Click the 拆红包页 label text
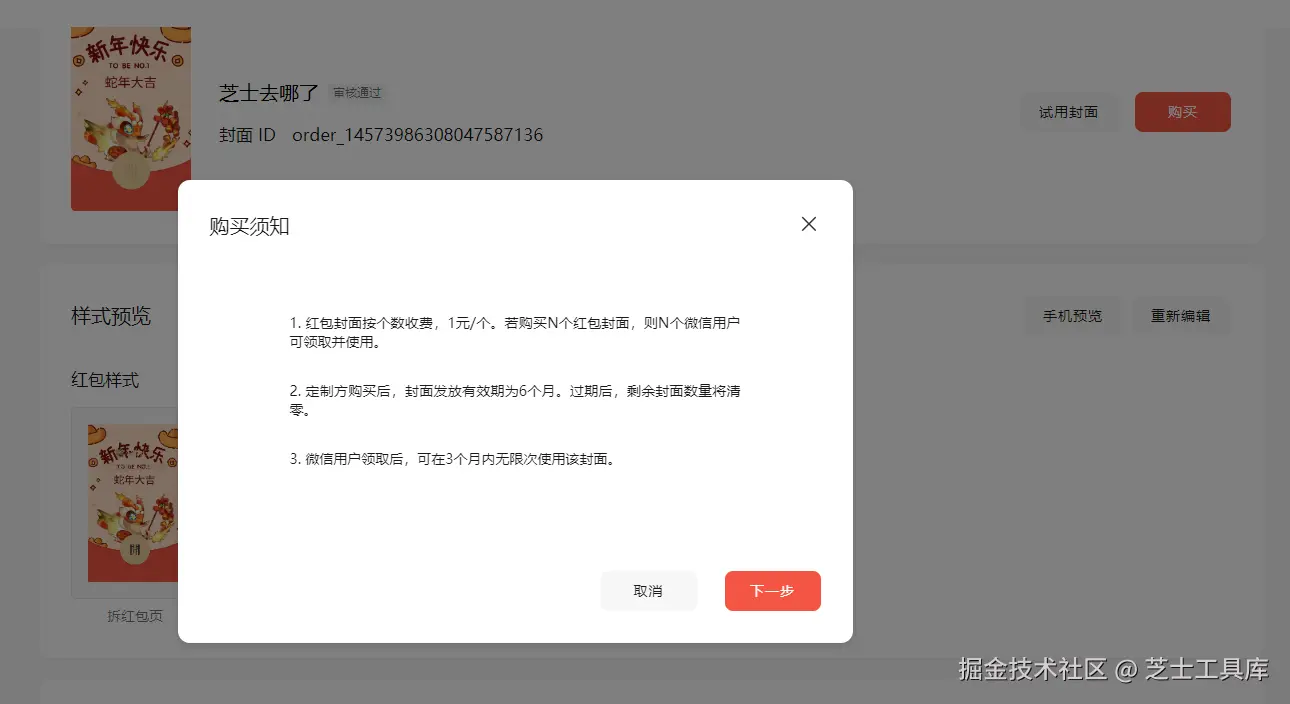This screenshot has height=704, width=1290. pos(135,616)
